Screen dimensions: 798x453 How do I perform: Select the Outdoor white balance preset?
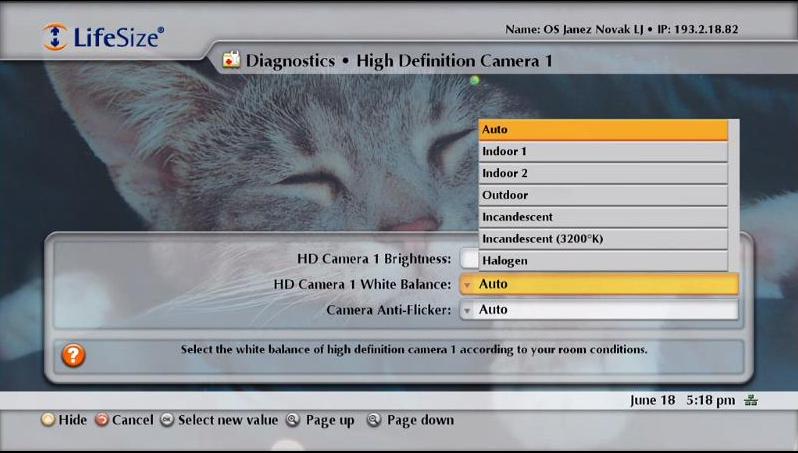(603, 195)
